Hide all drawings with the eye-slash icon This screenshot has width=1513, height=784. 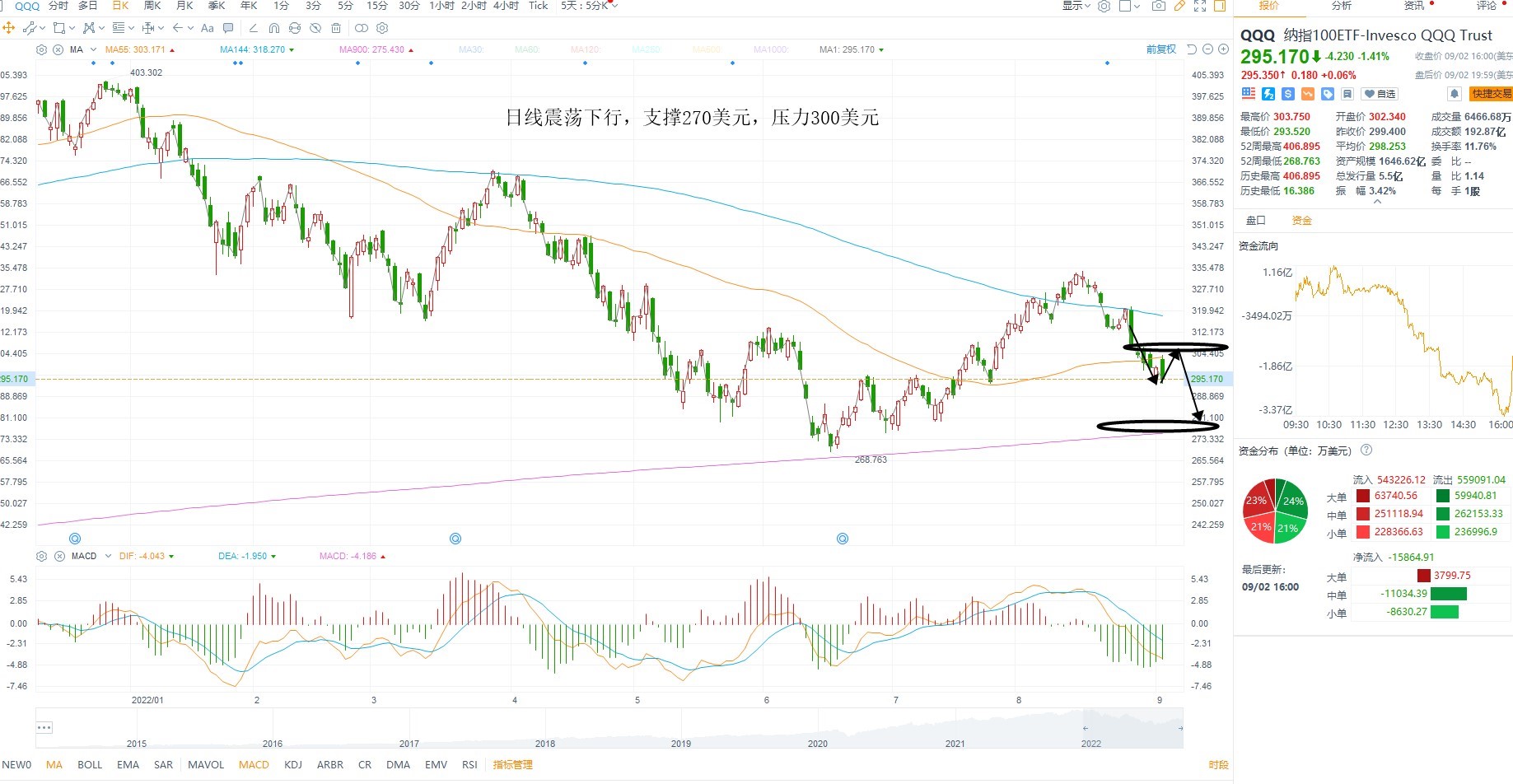[x=315, y=28]
